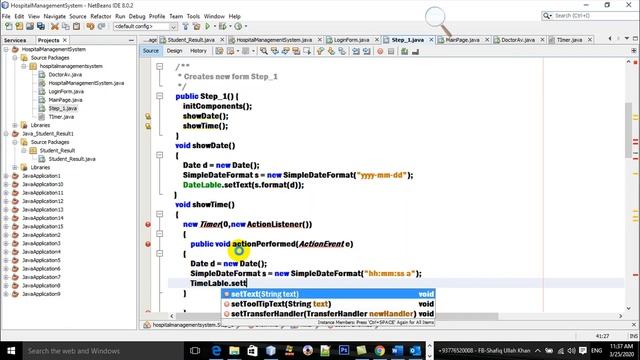Open the Task View taskbar button
This screenshot has height=360, width=640.
[195, 351]
